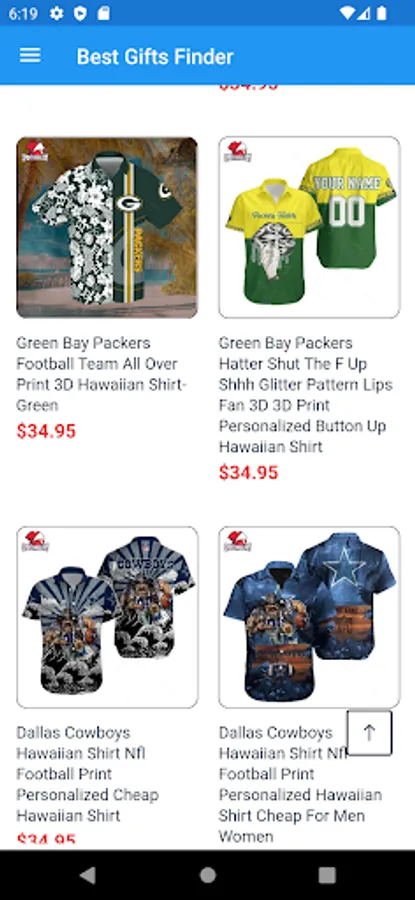
Task: Tap the Best Gifts Finder title
Action: tap(155, 56)
